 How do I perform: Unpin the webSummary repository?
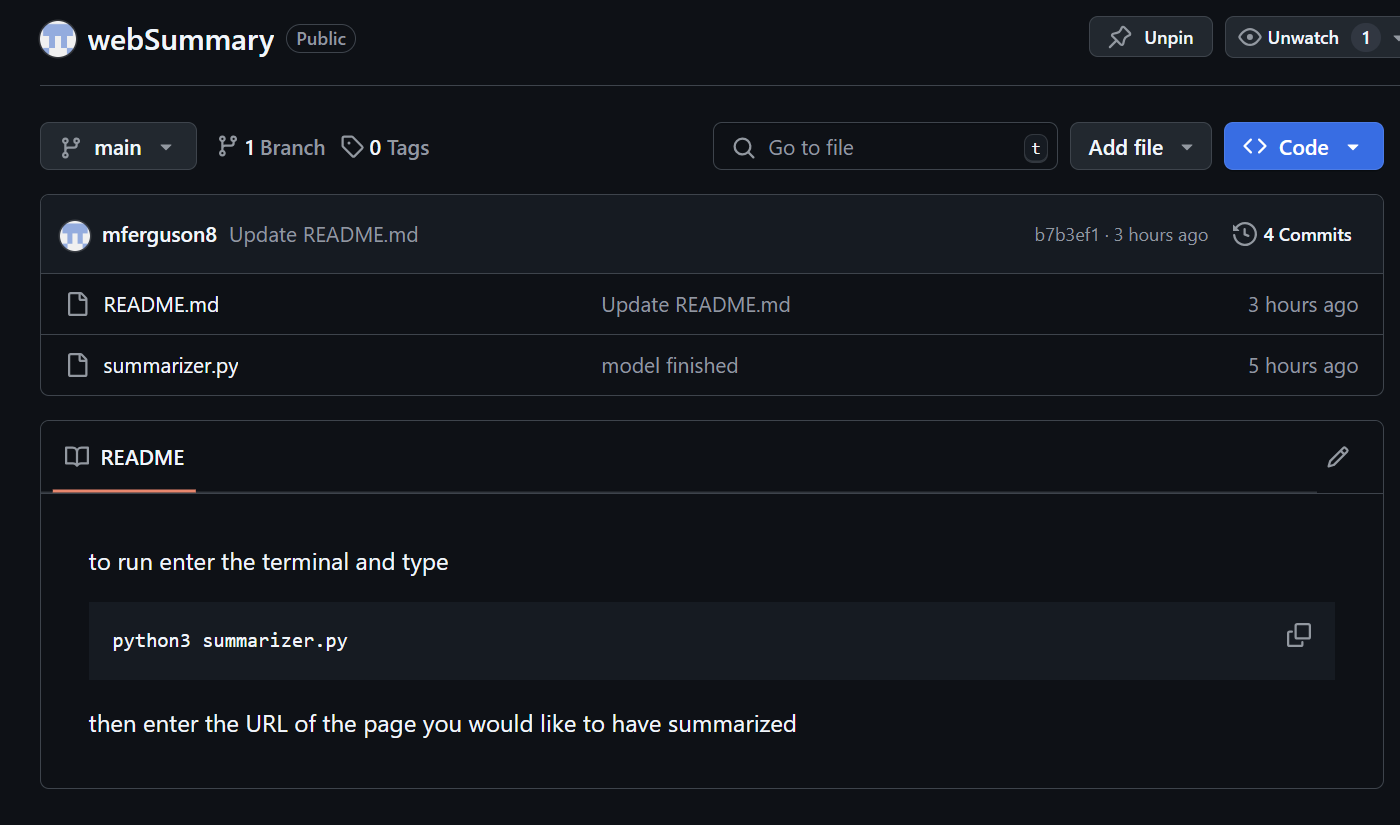pos(1150,38)
